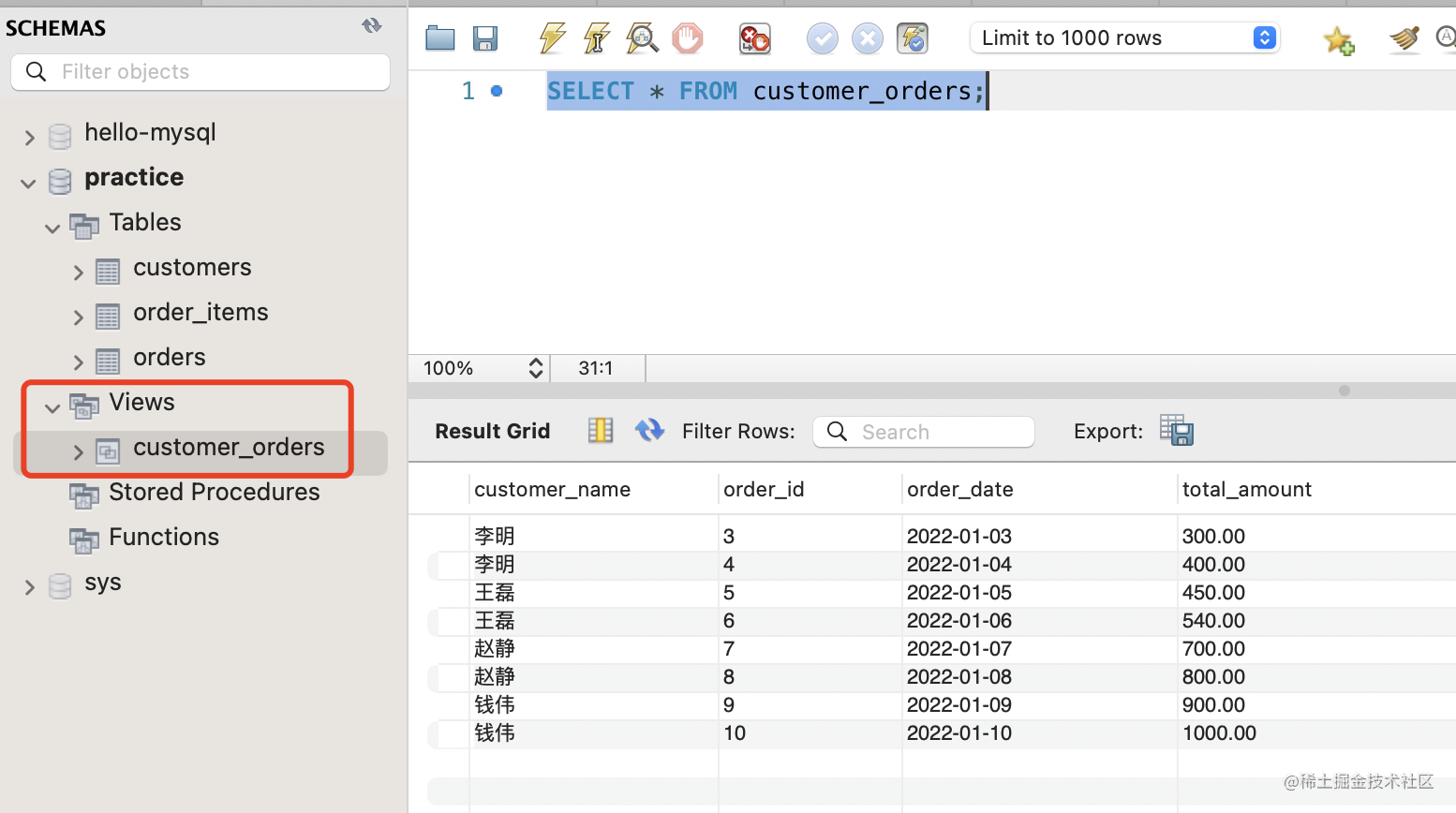Select the Stored Procedures item
The height and width of the screenshot is (813, 1456).
[x=214, y=493]
